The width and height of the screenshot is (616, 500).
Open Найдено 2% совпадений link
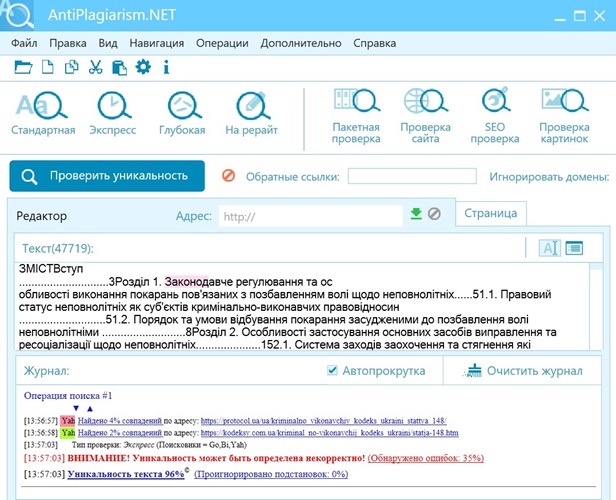coord(120,433)
